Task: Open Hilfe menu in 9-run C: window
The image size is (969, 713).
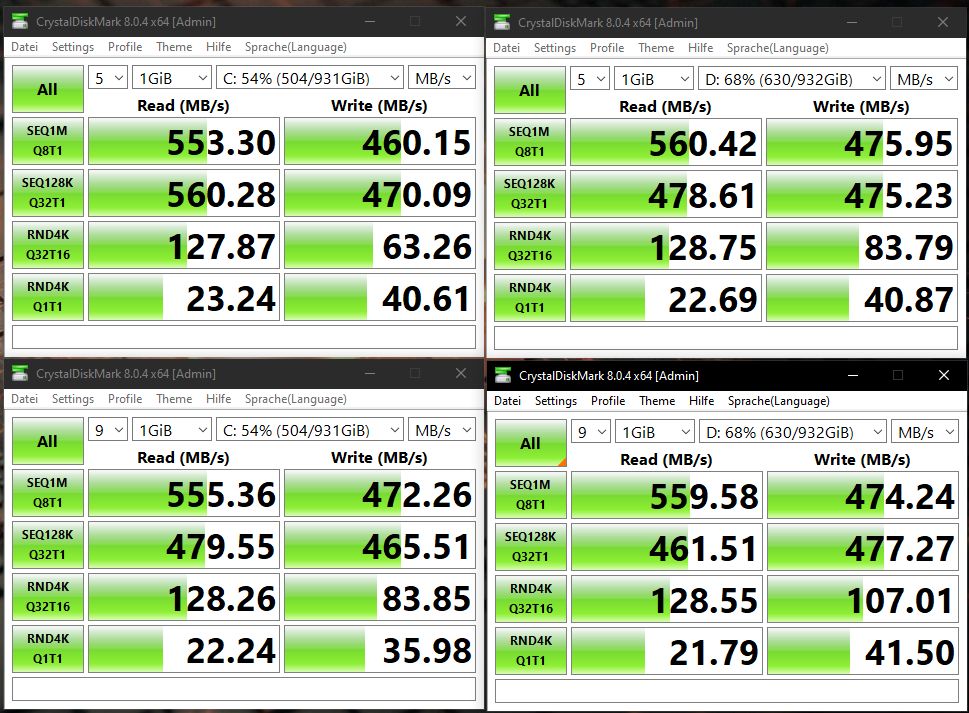Action: point(218,399)
